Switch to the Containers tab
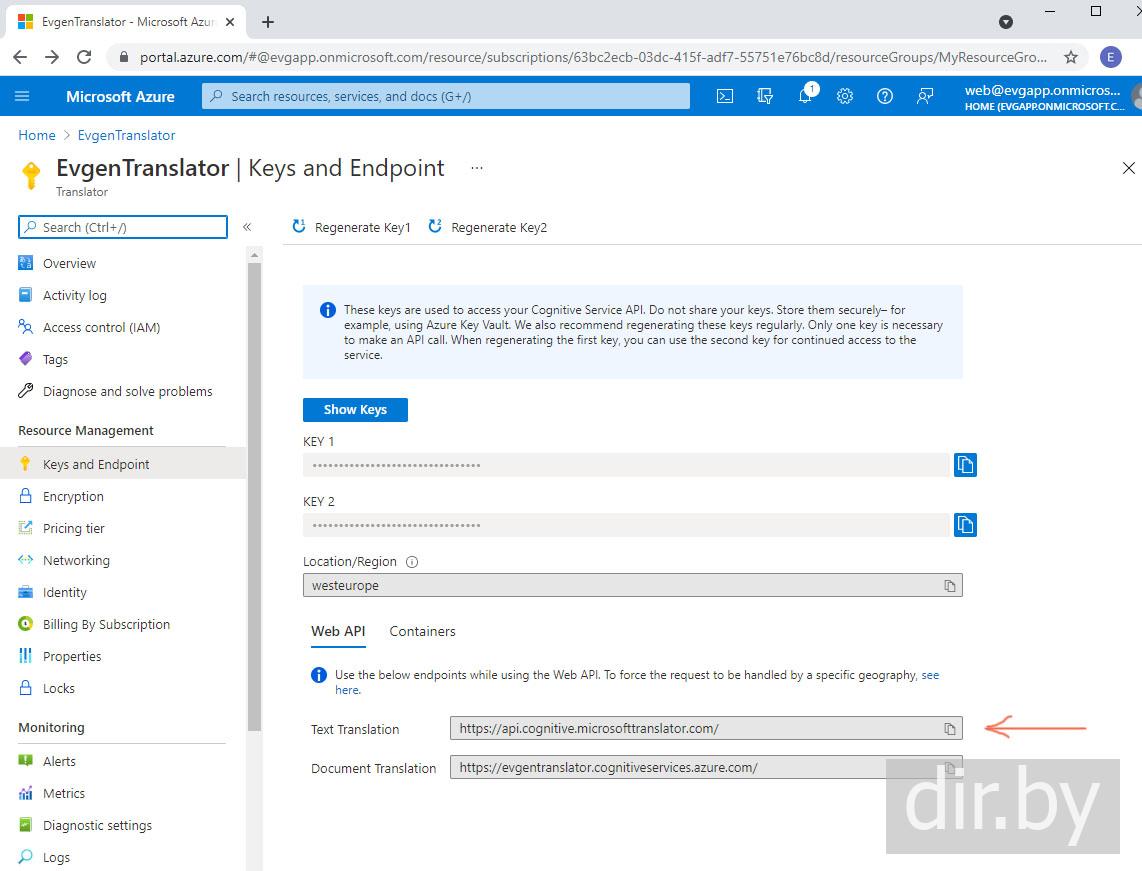 (422, 631)
